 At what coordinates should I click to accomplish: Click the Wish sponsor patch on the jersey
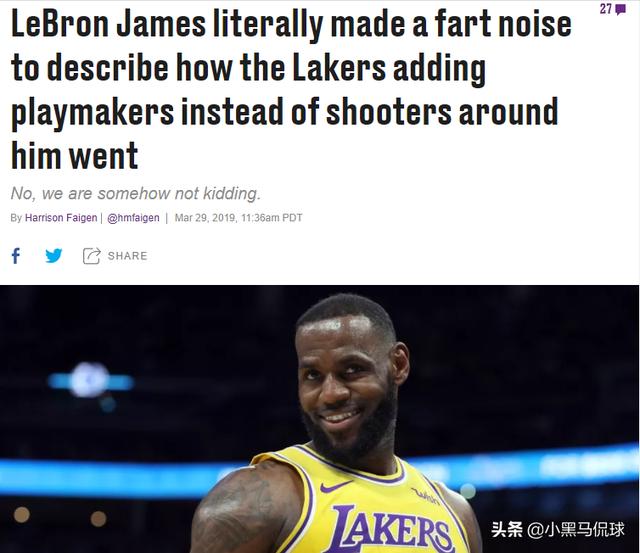[x=426, y=496]
